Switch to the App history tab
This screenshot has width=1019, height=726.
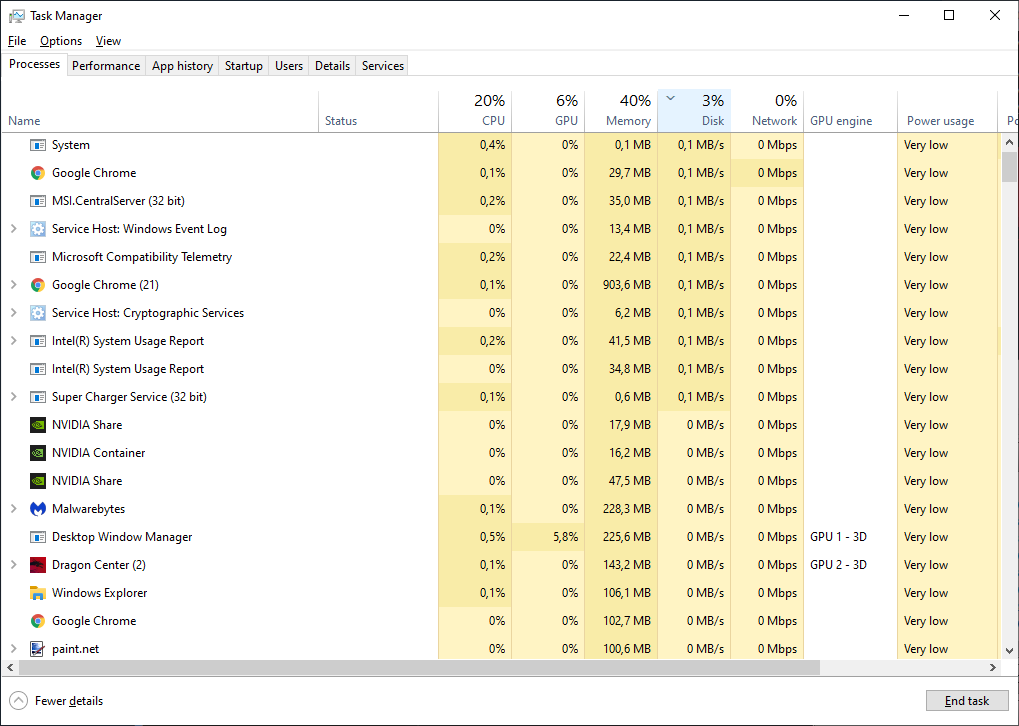click(x=183, y=66)
